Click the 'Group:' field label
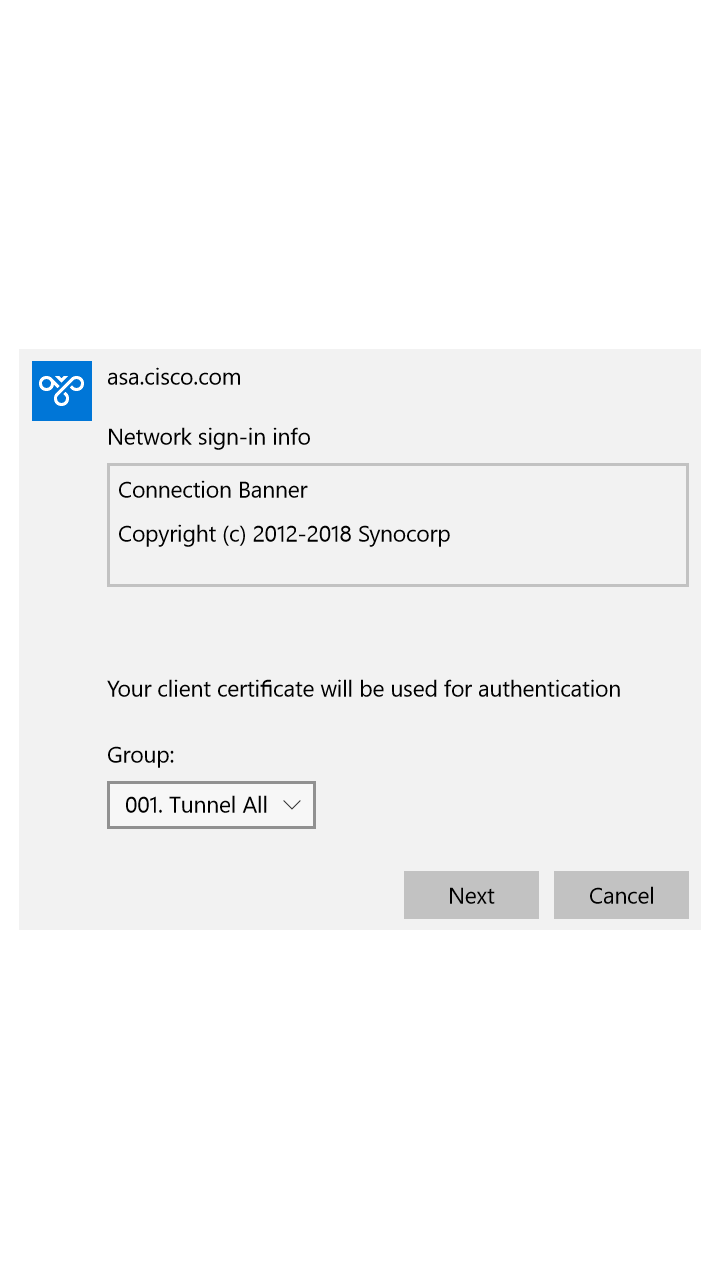Screen dimensions: 720x1280 point(141,755)
